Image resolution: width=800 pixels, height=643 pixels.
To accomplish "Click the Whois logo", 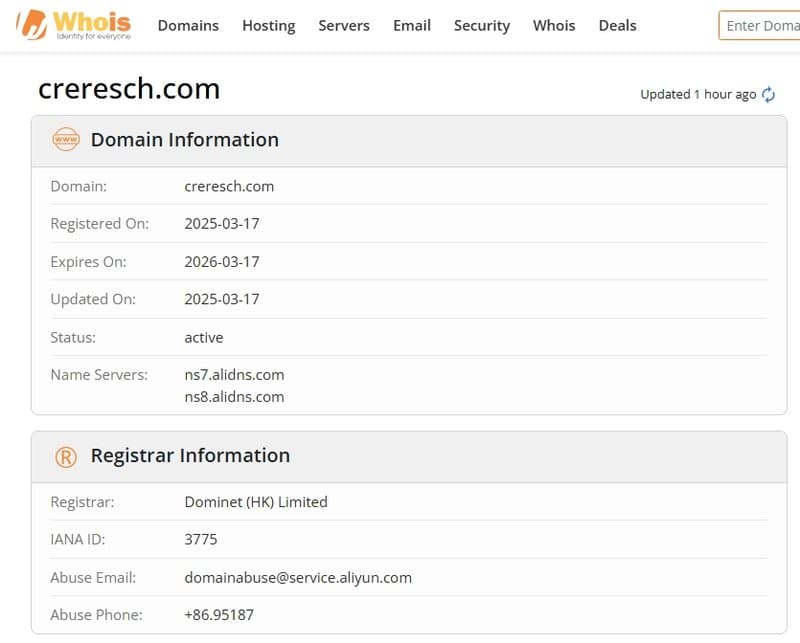I will pos(74,24).
